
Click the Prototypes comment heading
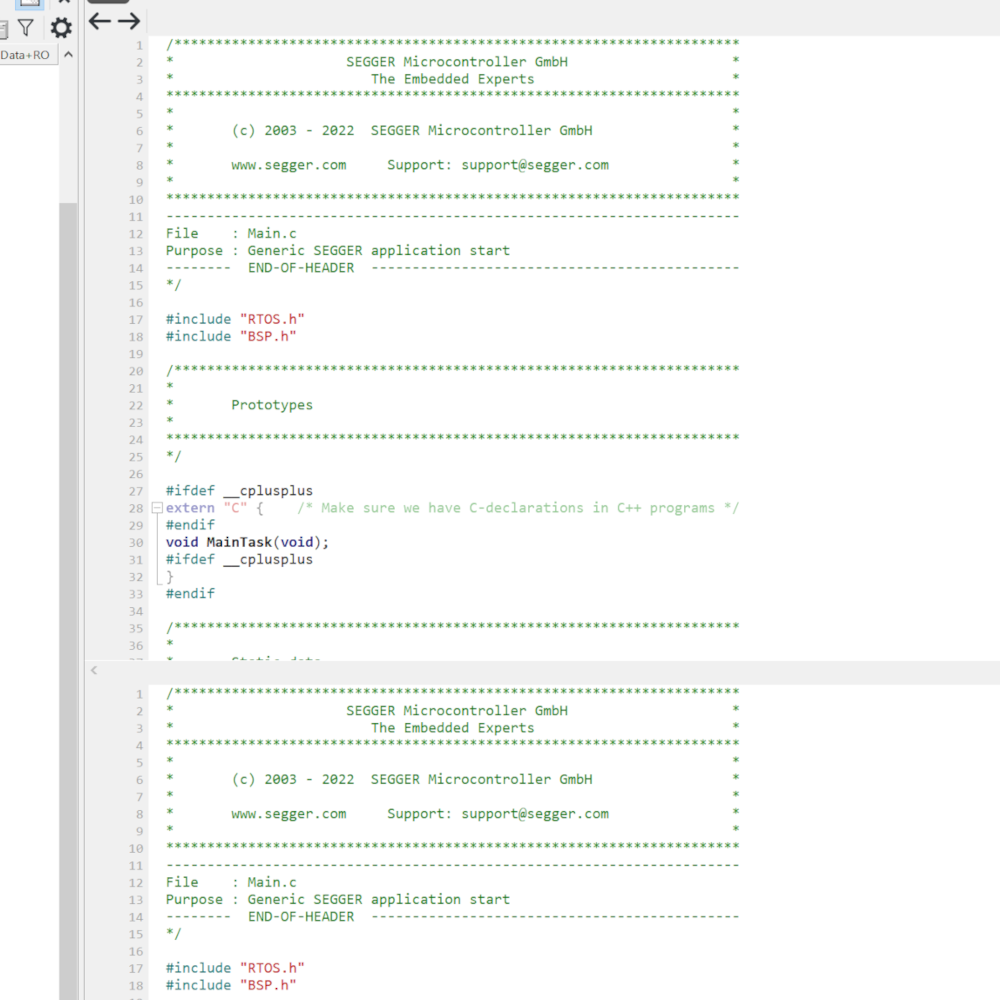(271, 405)
